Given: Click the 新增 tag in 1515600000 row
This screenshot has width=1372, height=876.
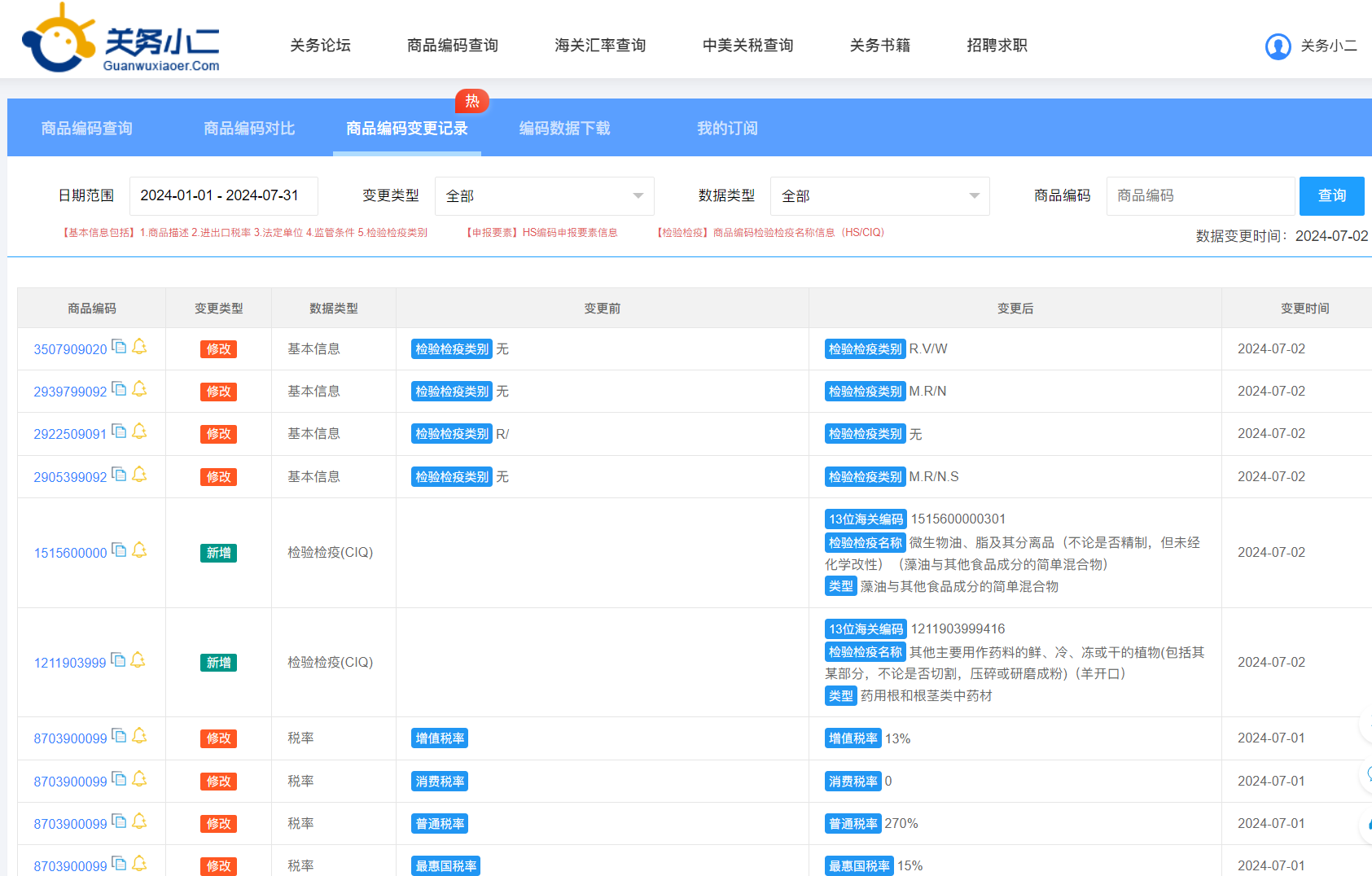Looking at the screenshot, I should coord(218,553).
